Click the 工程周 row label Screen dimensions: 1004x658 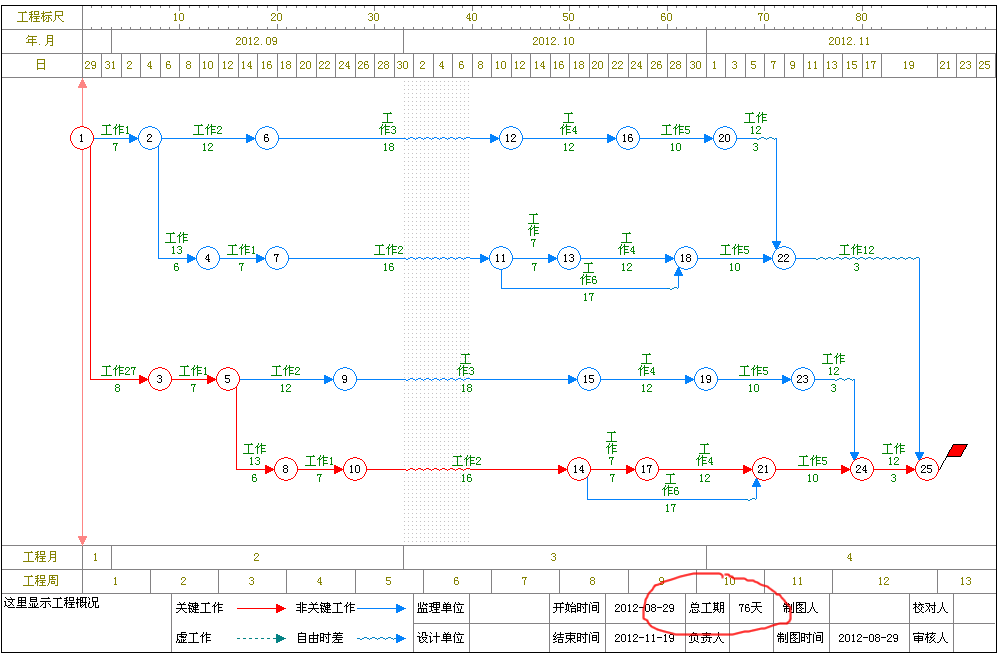[x=40, y=581]
